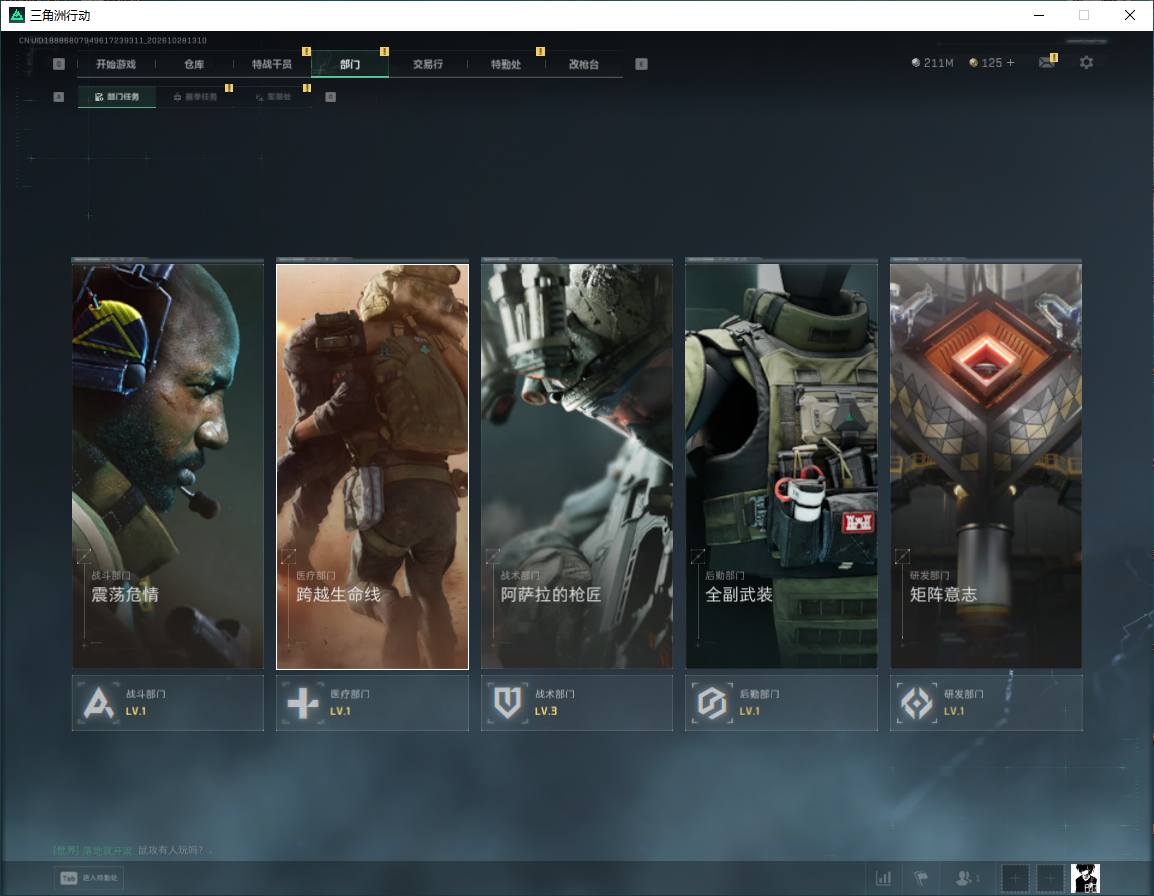Viewport: 1154px width, 896px height.
Task: Open the 全副武装 mission card
Action: pos(782,466)
